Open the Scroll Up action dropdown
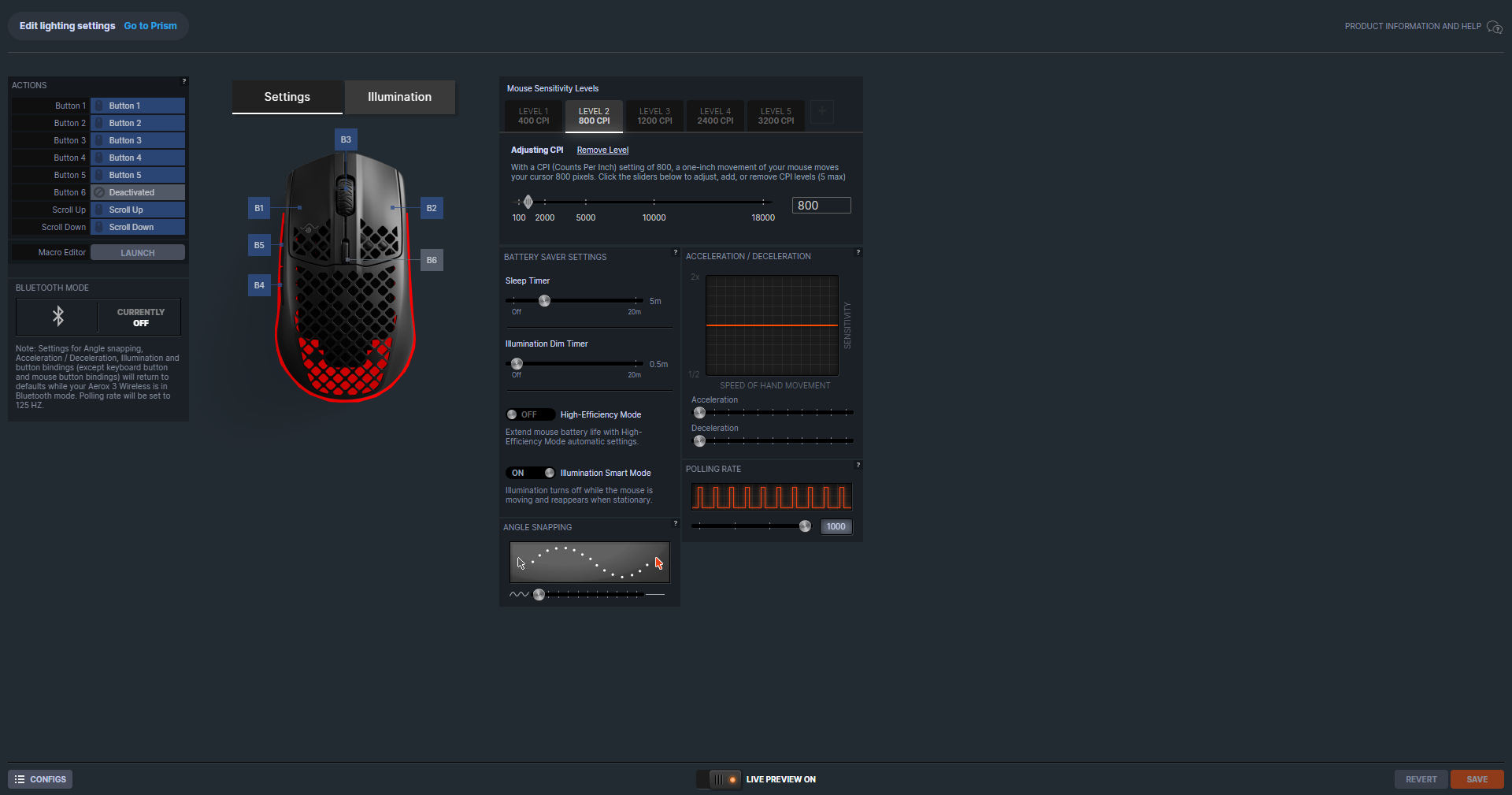Image resolution: width=1512 pixels, height=795 pixels. 138,210
